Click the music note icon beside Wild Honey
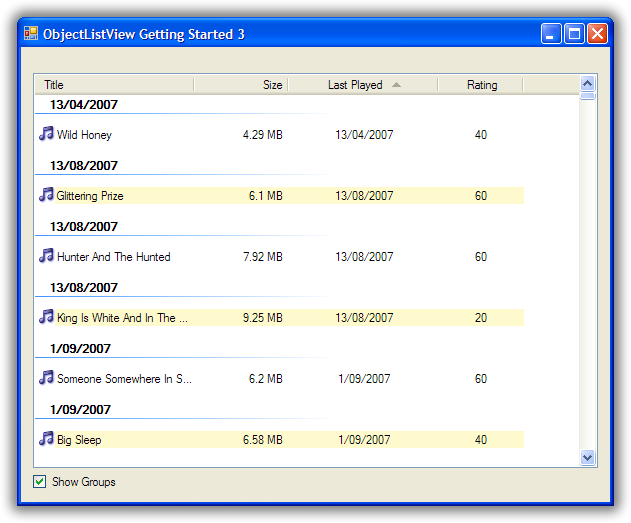The height and width of the screenshot is (523, 631). [46, 134]
